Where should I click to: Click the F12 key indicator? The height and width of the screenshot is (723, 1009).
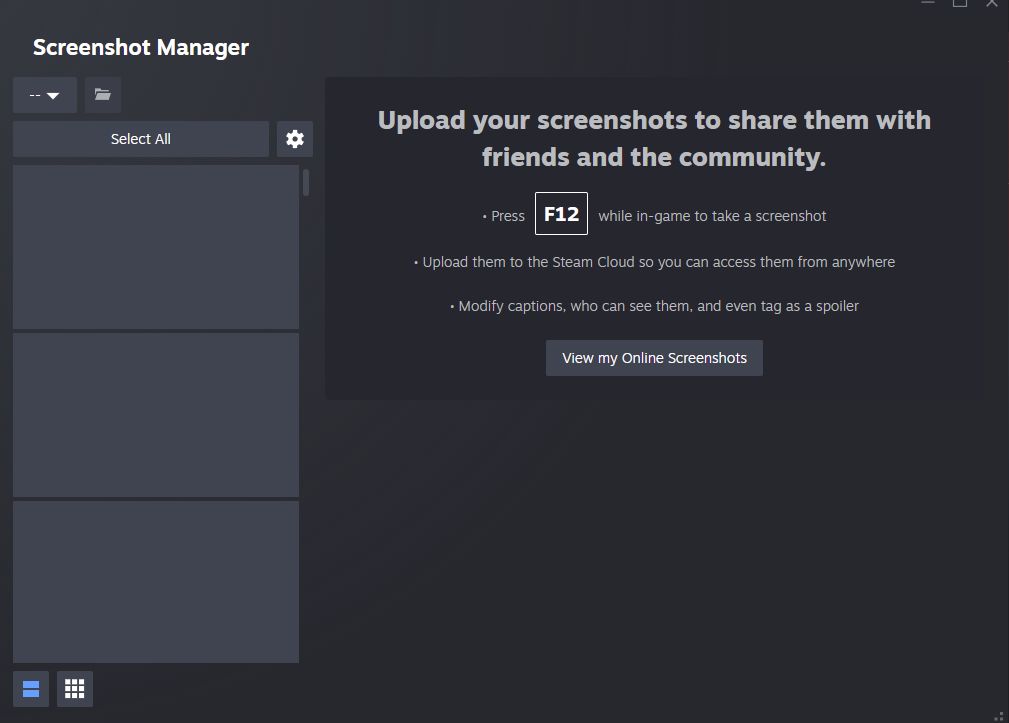click(x=561, y=214)
